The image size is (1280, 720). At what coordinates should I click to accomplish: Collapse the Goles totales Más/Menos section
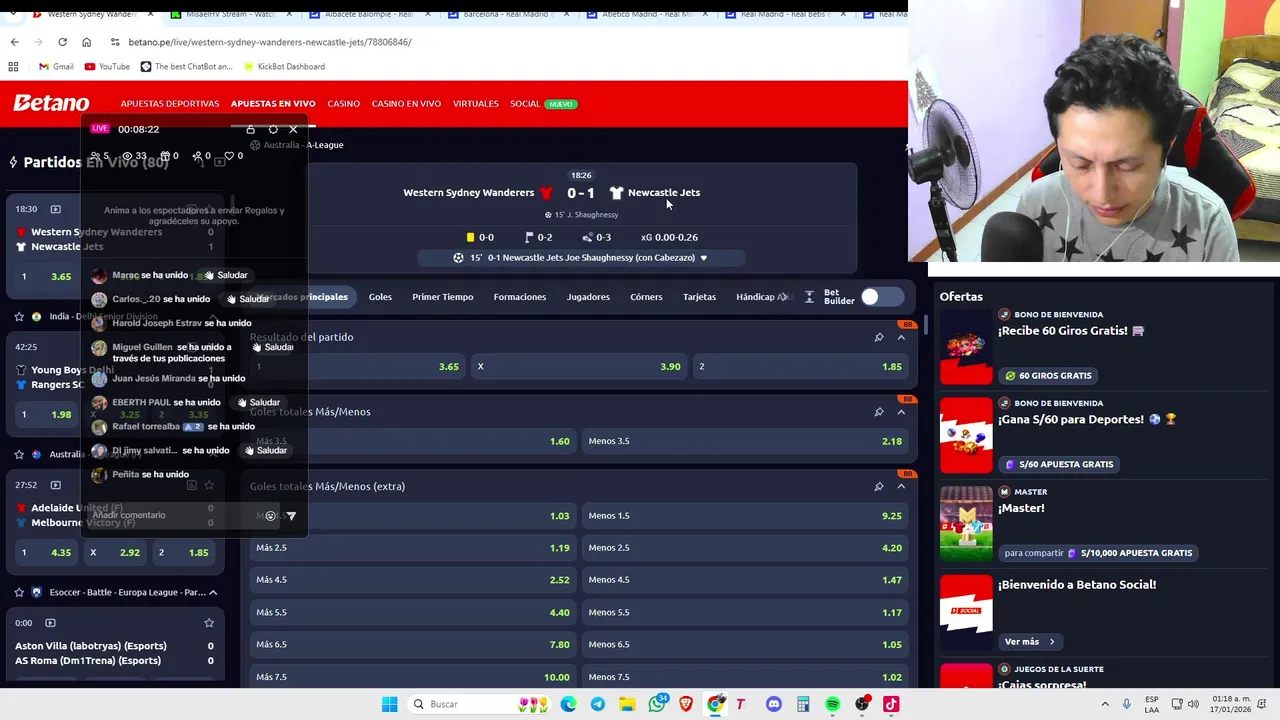click(x=901, y=412)
